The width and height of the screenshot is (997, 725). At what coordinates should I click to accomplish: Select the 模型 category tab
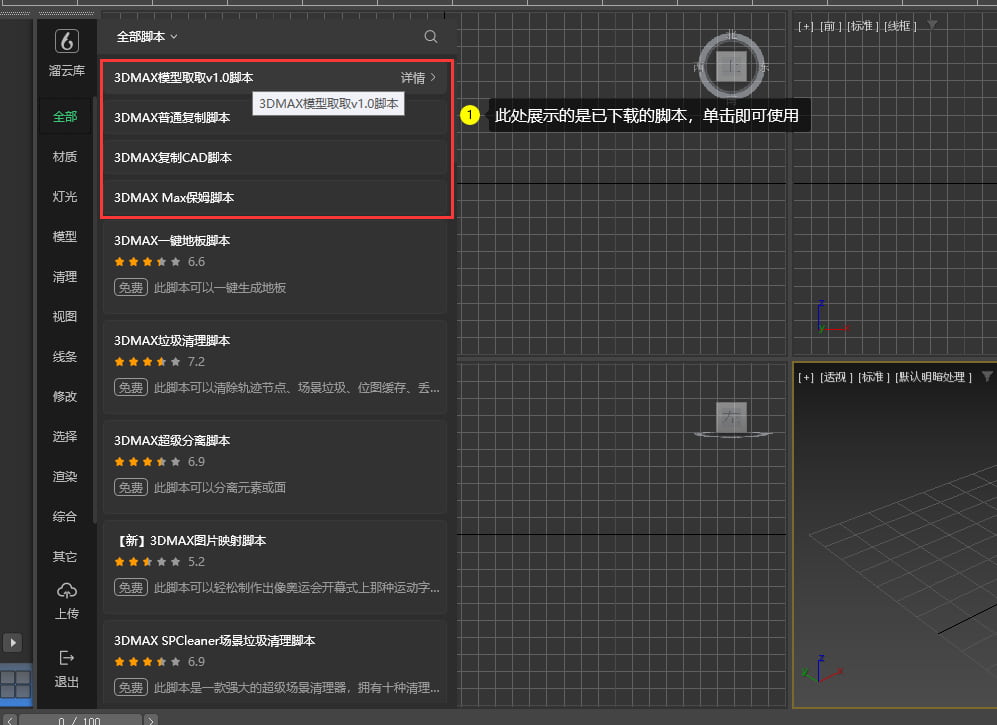coord(65,237)
